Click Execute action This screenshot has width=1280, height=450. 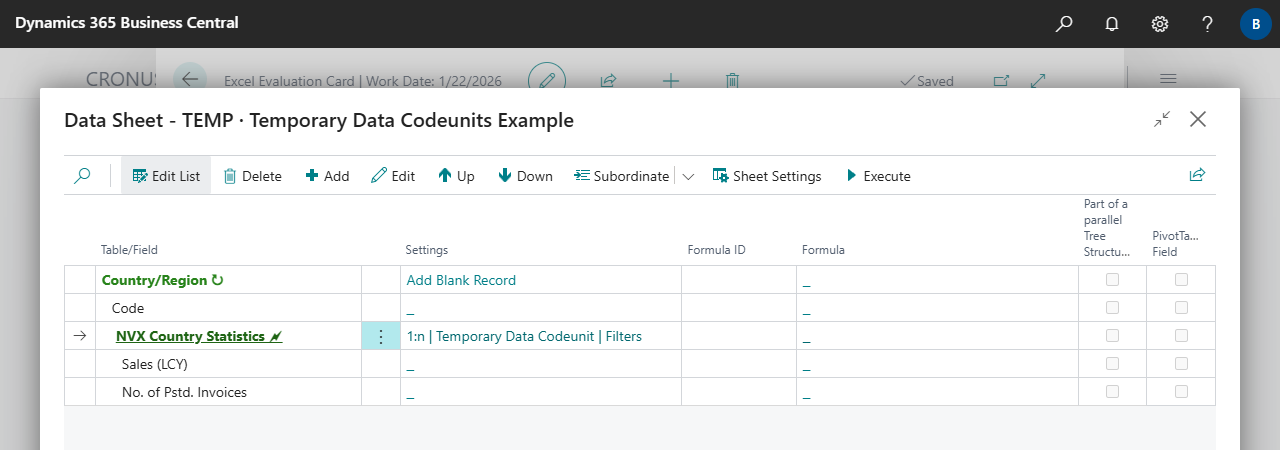pyautogui.click(x=878, y=175)
